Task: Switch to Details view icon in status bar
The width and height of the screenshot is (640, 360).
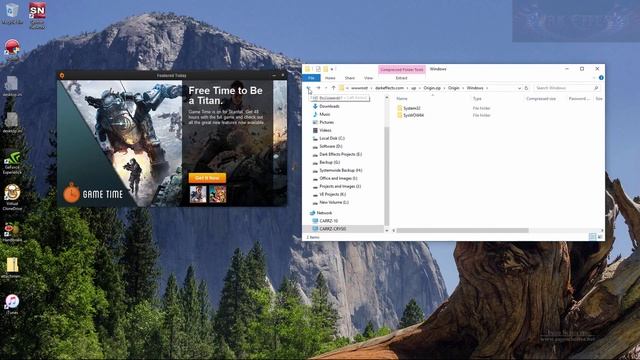Action: click(592, 237)
